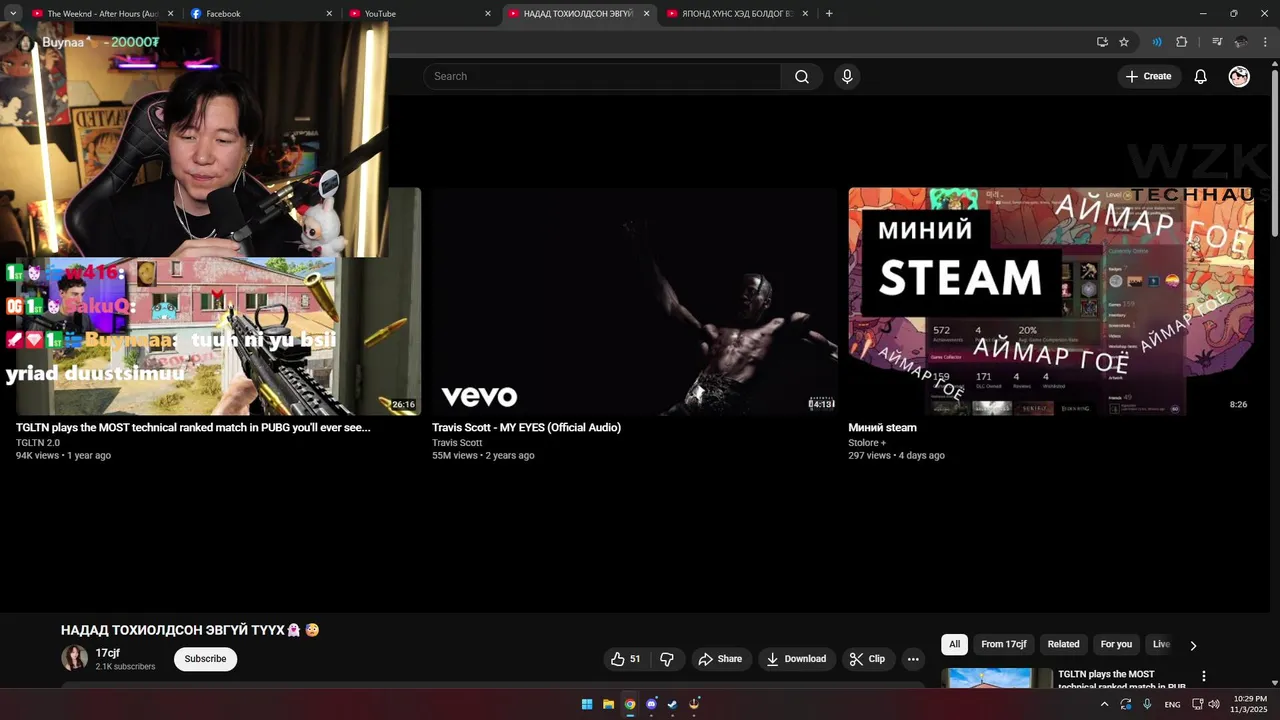Start voice search with the microphone icon
This screenshot has height=720, width=1280.
847,77
